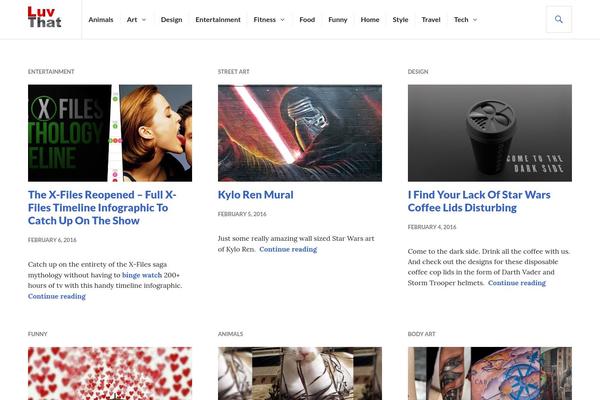600x400 pixels.
Task: Go to the Design section
Action: [x=171, y=20]
